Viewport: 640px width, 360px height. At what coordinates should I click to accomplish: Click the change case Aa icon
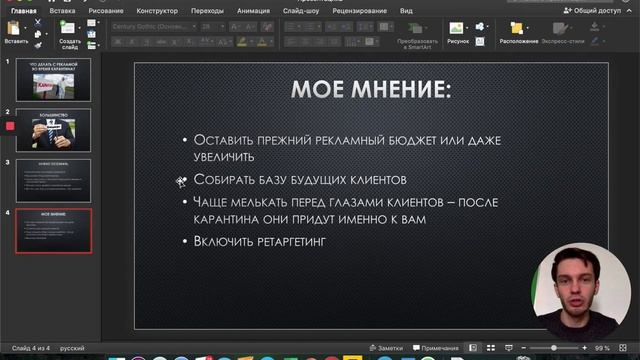point(222,42)
